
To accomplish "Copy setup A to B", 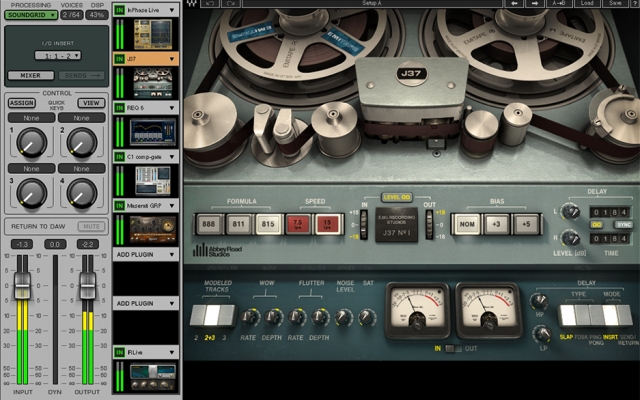I will pyautogui.click(x=559, y=3).
